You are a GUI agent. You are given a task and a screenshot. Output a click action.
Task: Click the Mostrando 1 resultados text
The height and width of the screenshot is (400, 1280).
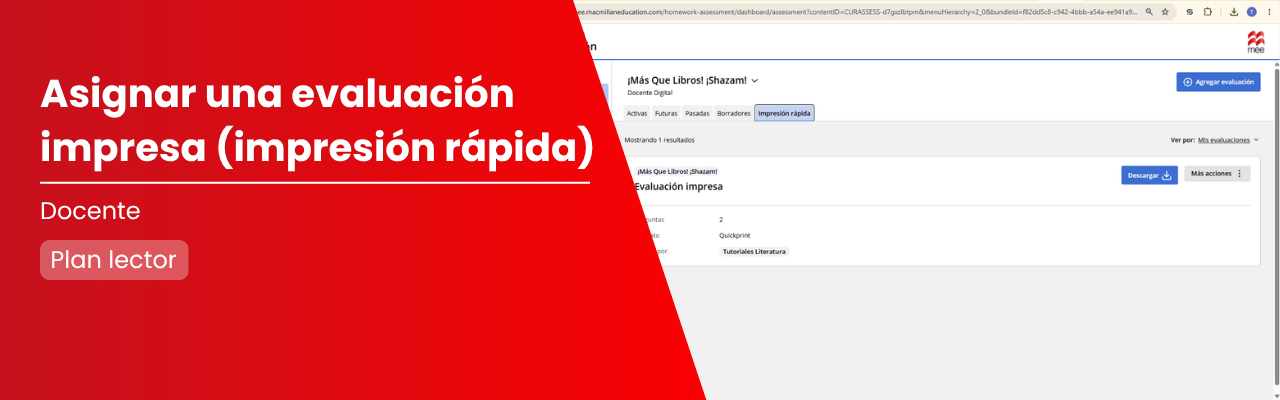coord(659,140)
